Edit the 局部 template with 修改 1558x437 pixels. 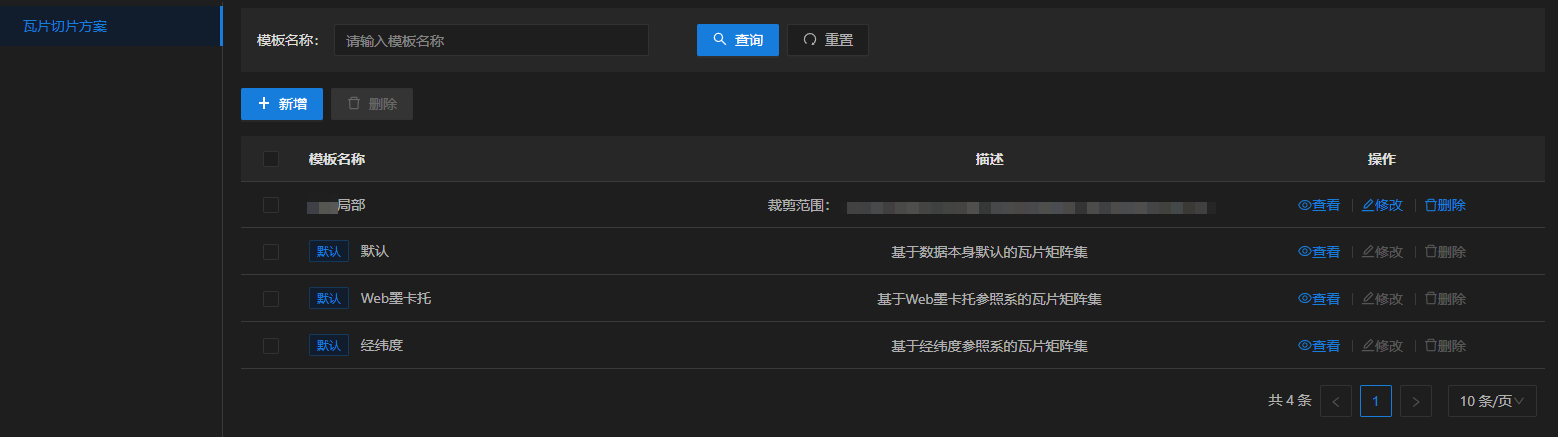[1382, 205]
